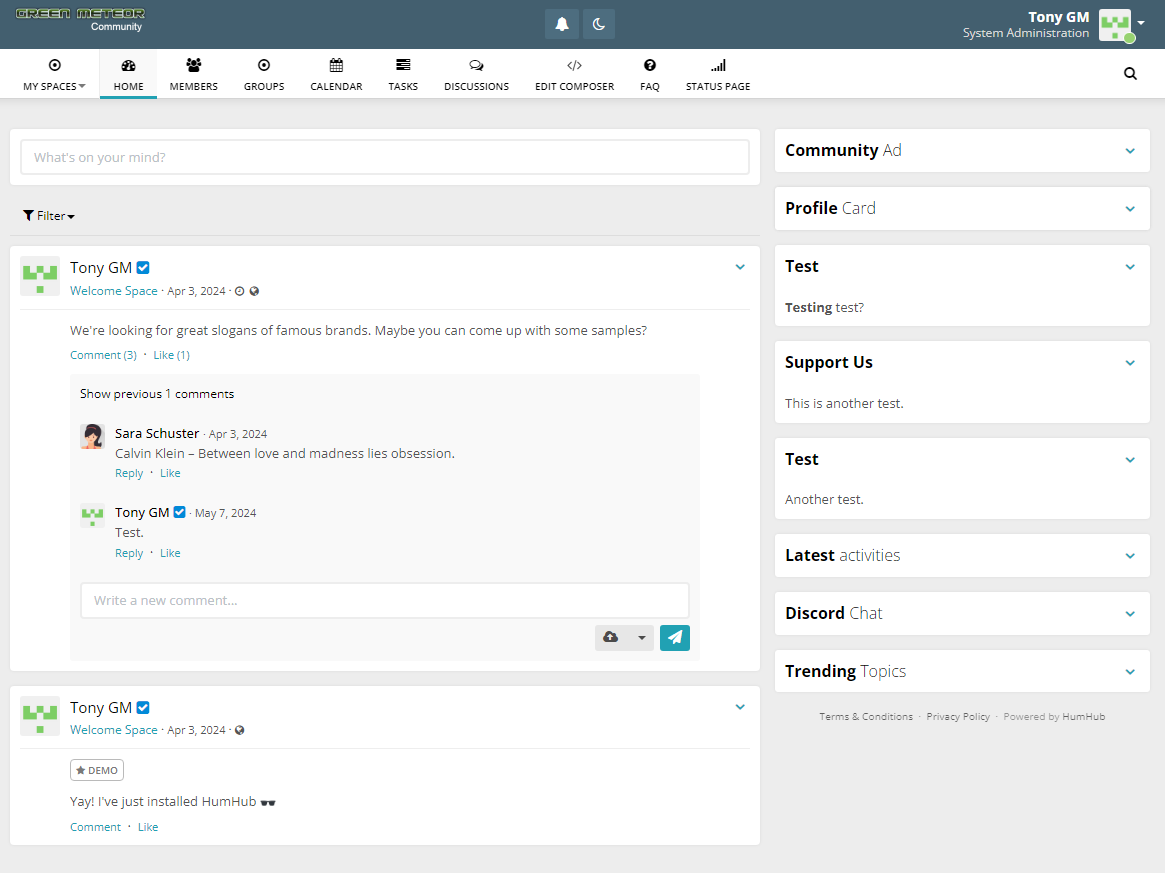Reply to Sara Schuster's comment
Viewport: 1165px width, 873px height.
pos(129,474)
